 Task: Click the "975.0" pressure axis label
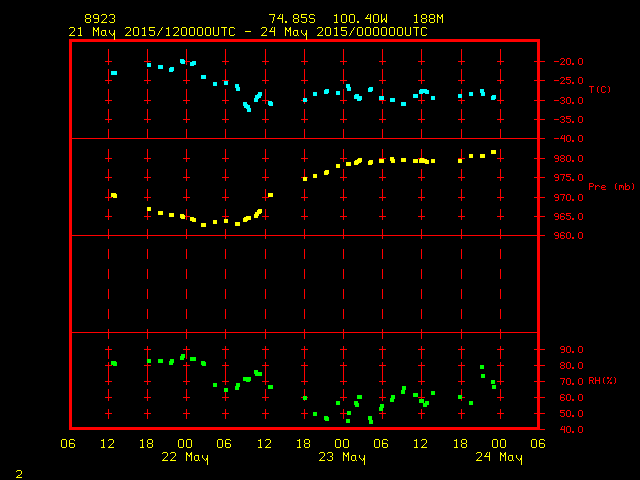(569, 178)
